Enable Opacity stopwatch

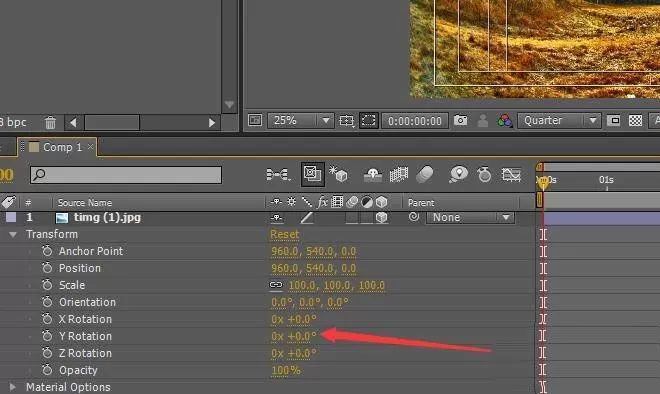pyautogui.click(x=47, y=370)
